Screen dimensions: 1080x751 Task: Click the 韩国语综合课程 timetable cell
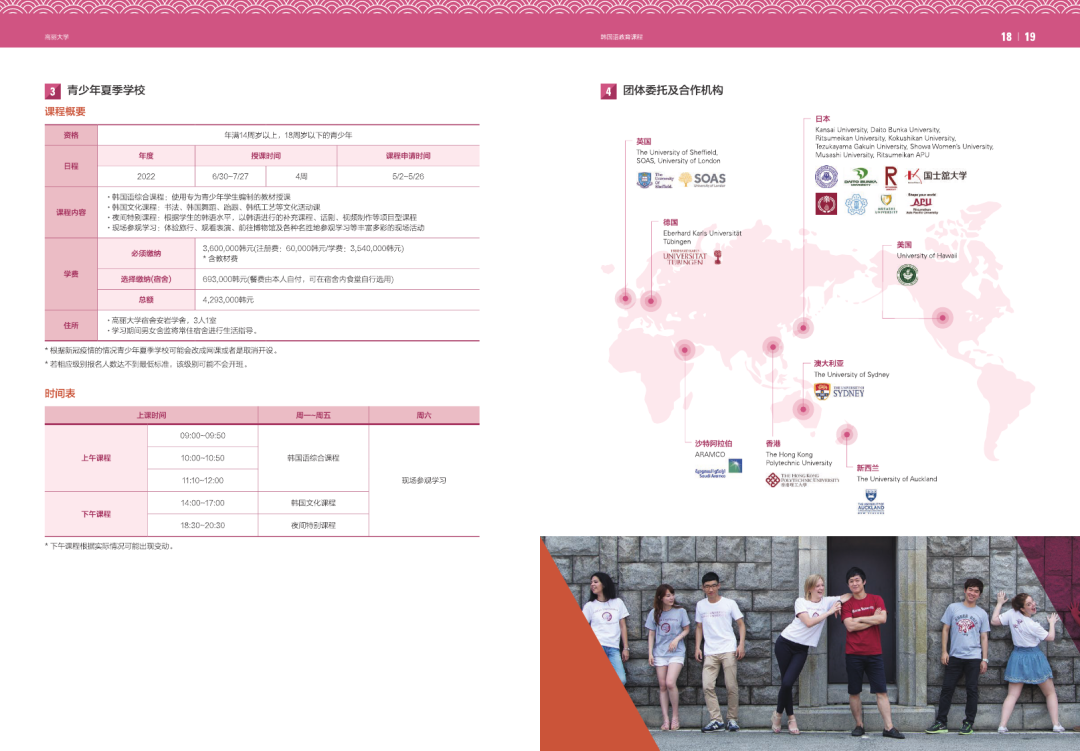click(313, 457)
